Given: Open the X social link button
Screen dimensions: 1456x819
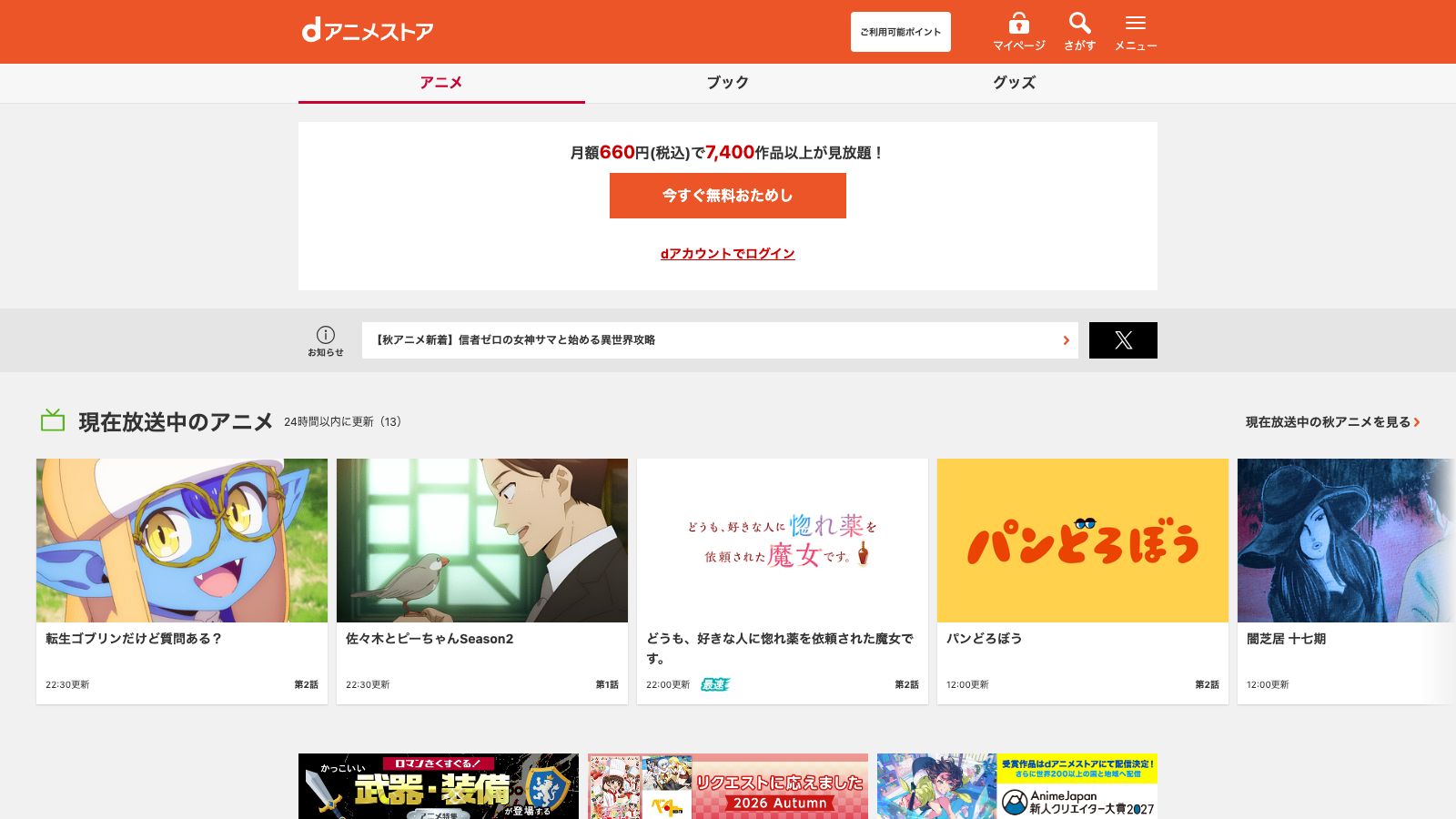Looking at the screenshot, I should 1123,340.
